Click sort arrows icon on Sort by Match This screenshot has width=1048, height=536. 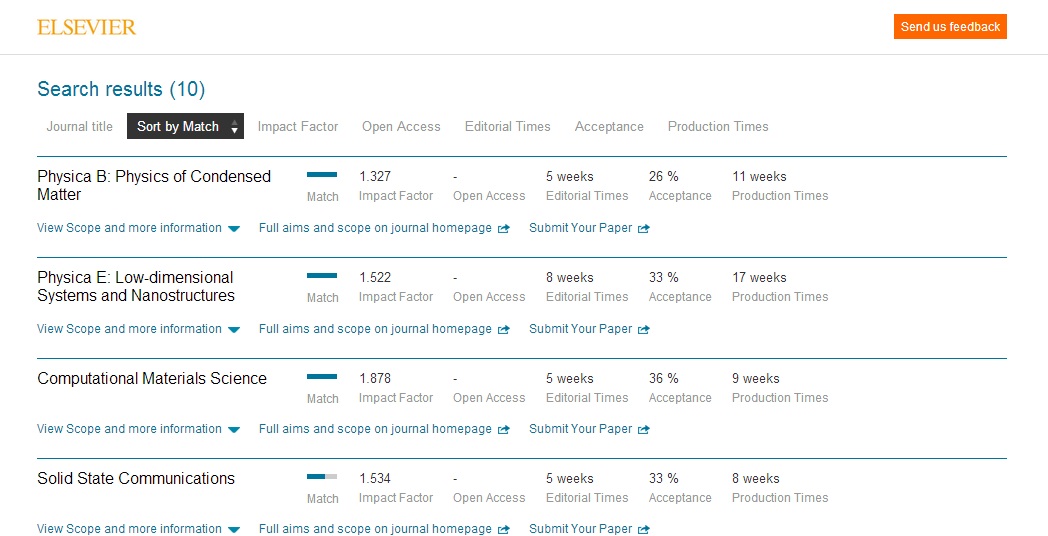[x=234, y=127]
